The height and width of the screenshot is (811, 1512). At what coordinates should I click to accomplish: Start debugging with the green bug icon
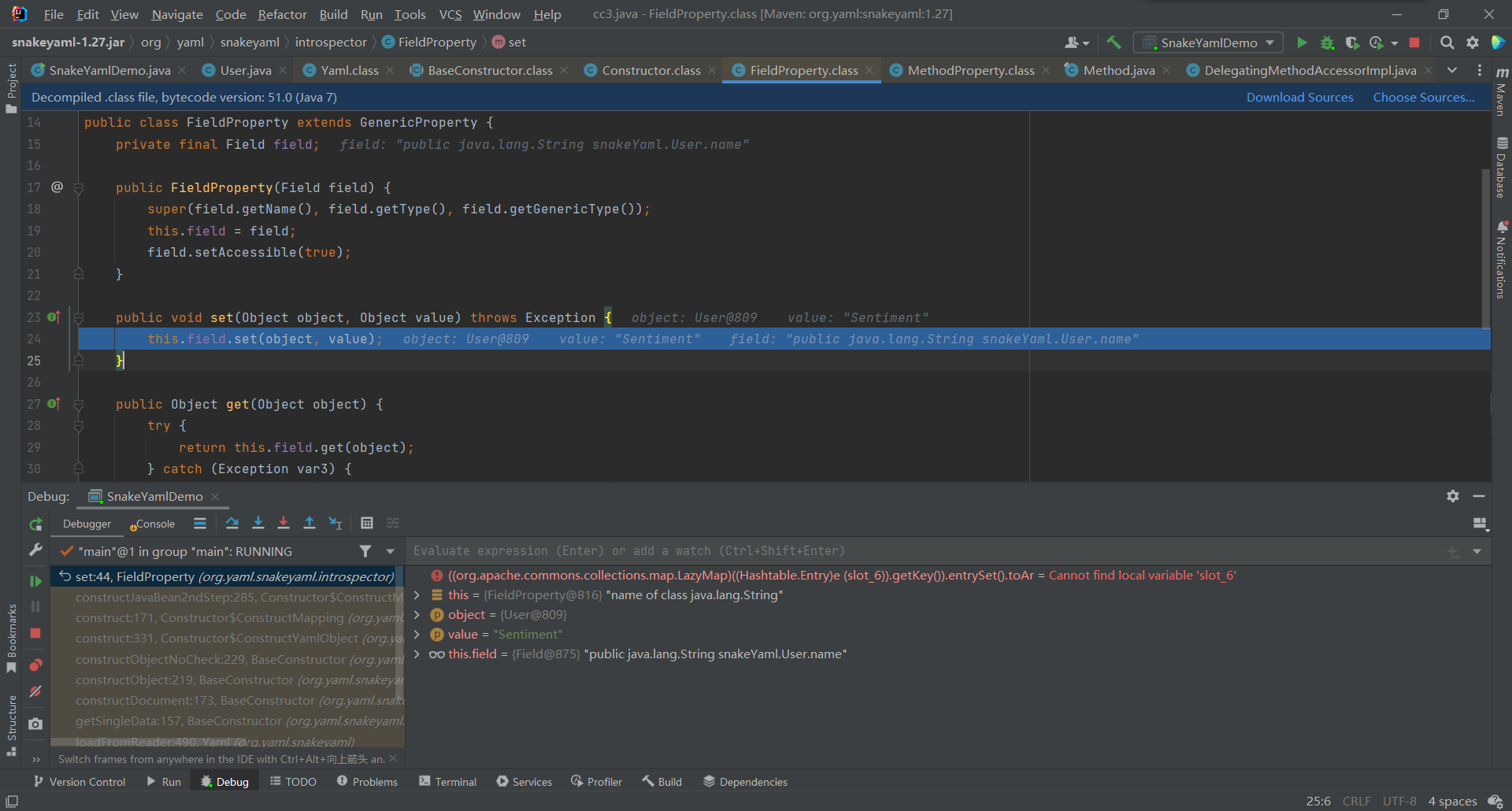(x=1327, y=43)
